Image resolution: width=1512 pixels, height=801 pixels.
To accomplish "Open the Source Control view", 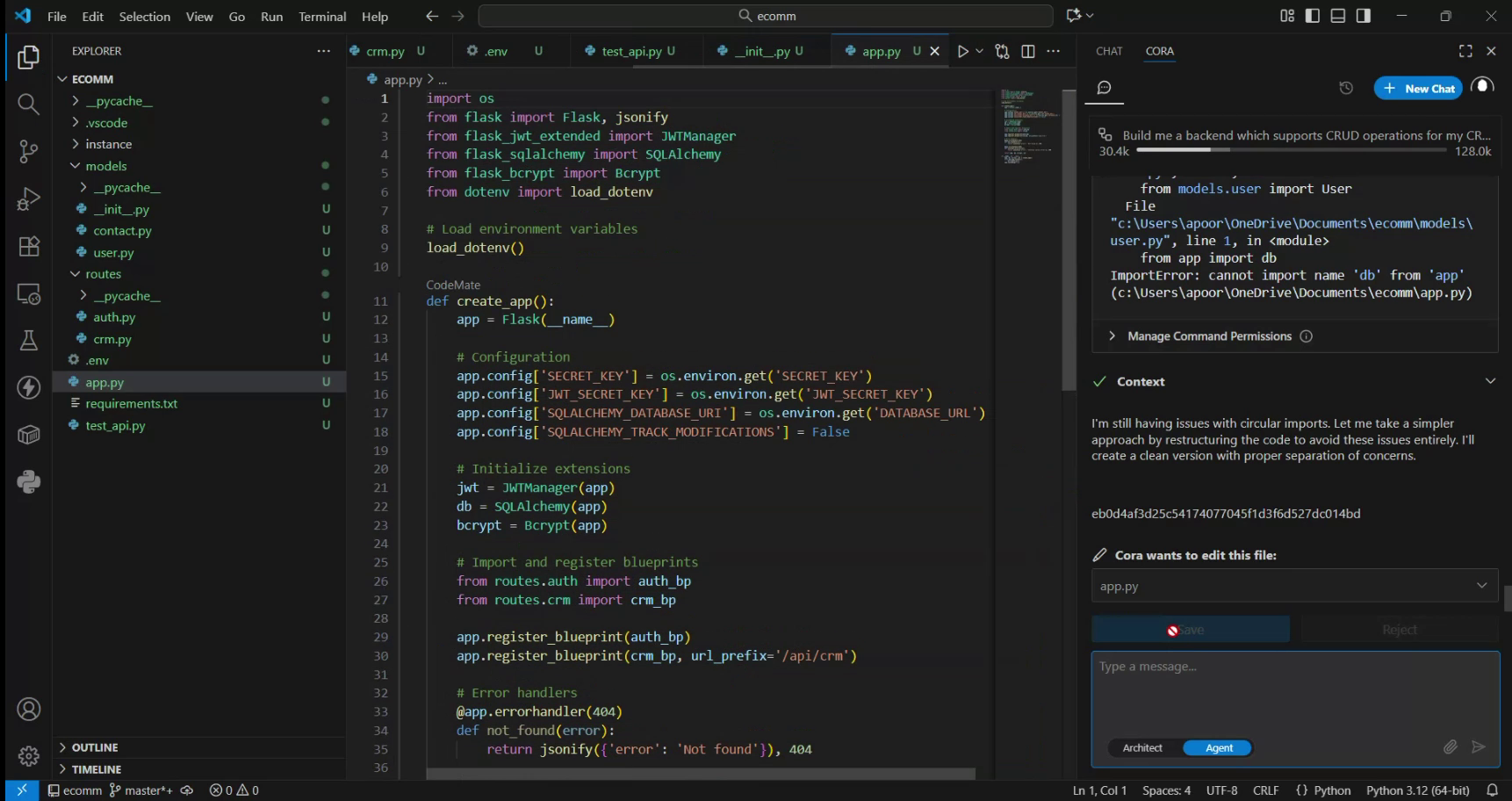I will coord(27,151).
